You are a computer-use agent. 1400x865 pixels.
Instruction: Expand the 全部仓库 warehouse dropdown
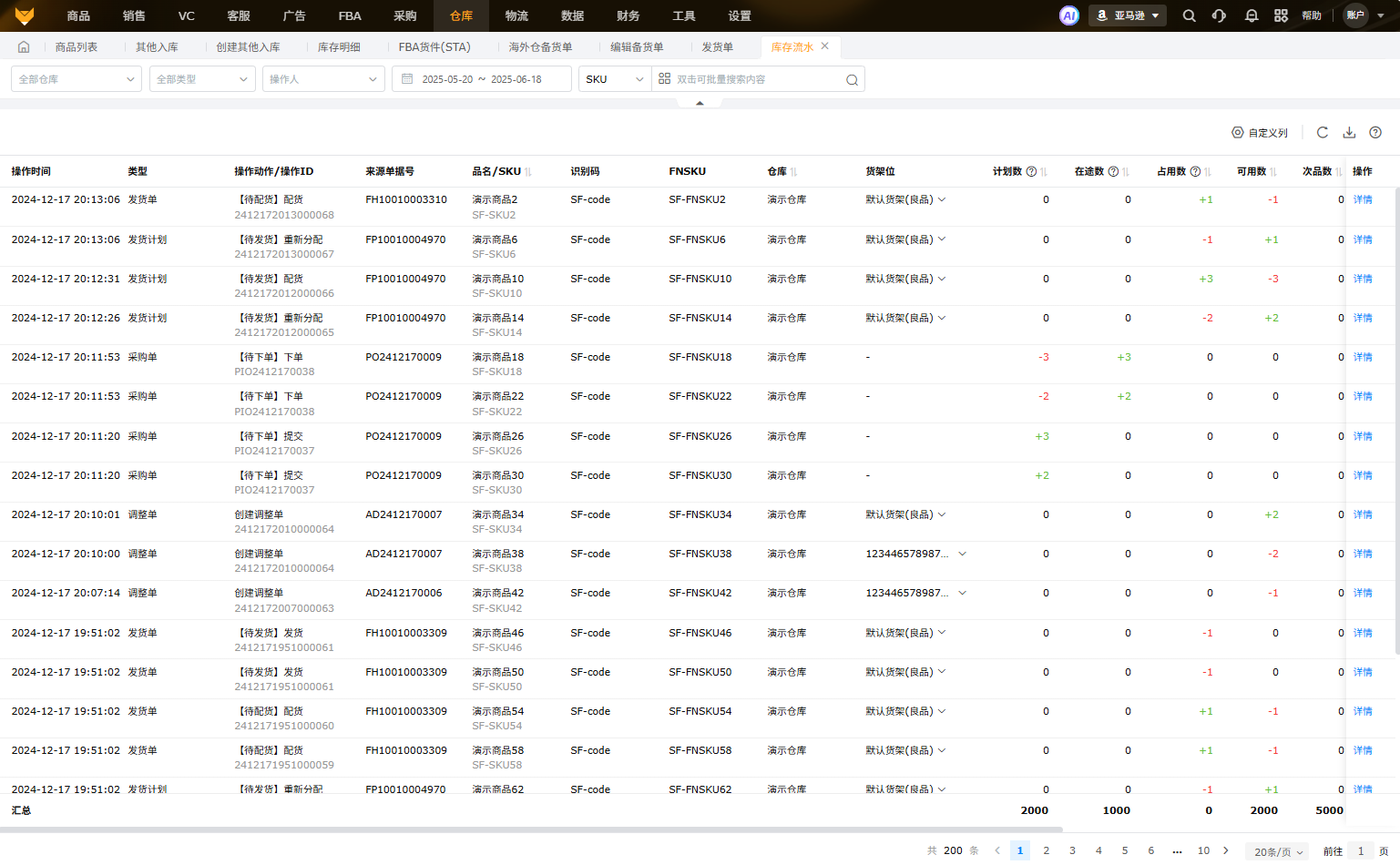[x=77, y=79]
